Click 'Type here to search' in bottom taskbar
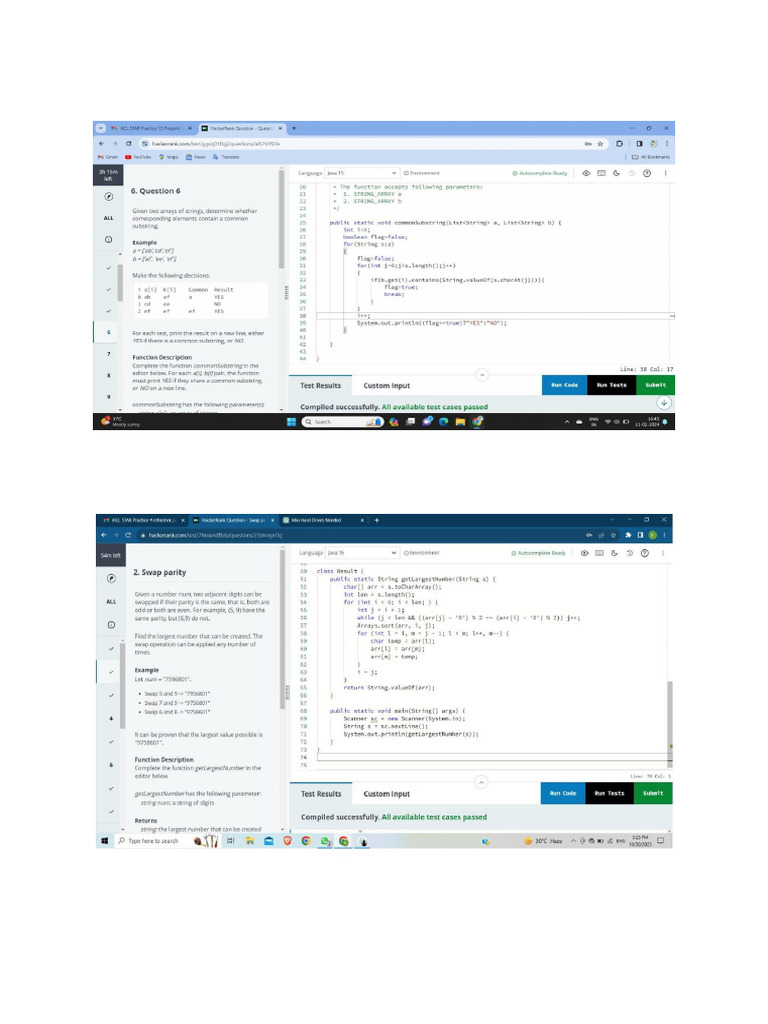The image size is (768, 1024). 152,840
